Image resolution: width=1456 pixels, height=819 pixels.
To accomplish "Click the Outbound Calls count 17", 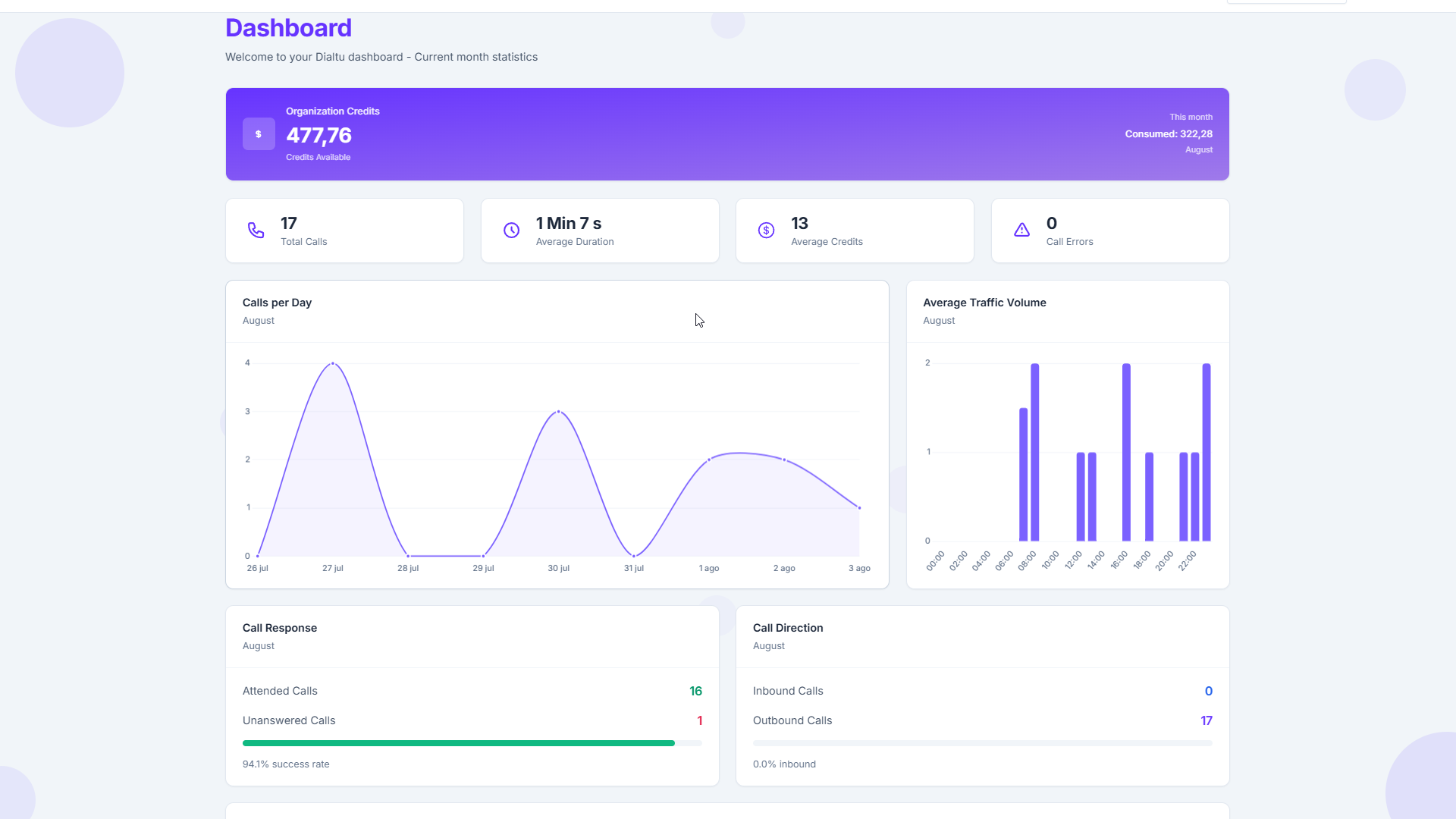I will pyautogui.click(x=1206, y=720).
